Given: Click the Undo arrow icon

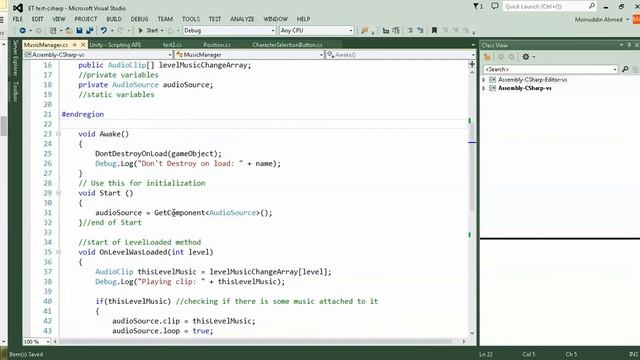Looking at the screenshot, I should coord(104,31).
